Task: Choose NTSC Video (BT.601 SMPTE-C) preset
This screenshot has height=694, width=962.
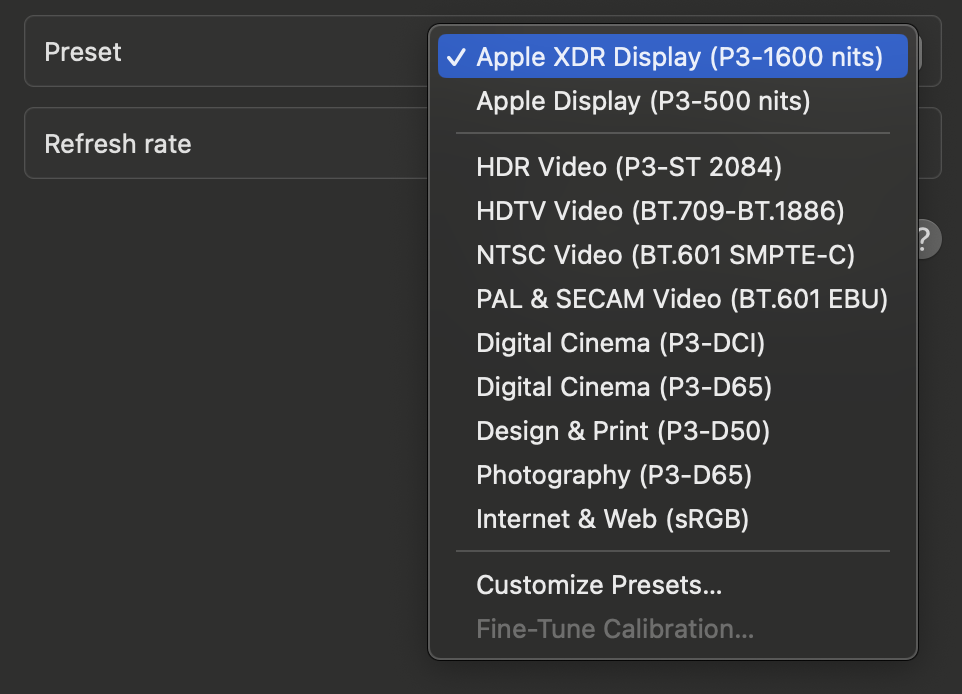Action: coord(672,255)
